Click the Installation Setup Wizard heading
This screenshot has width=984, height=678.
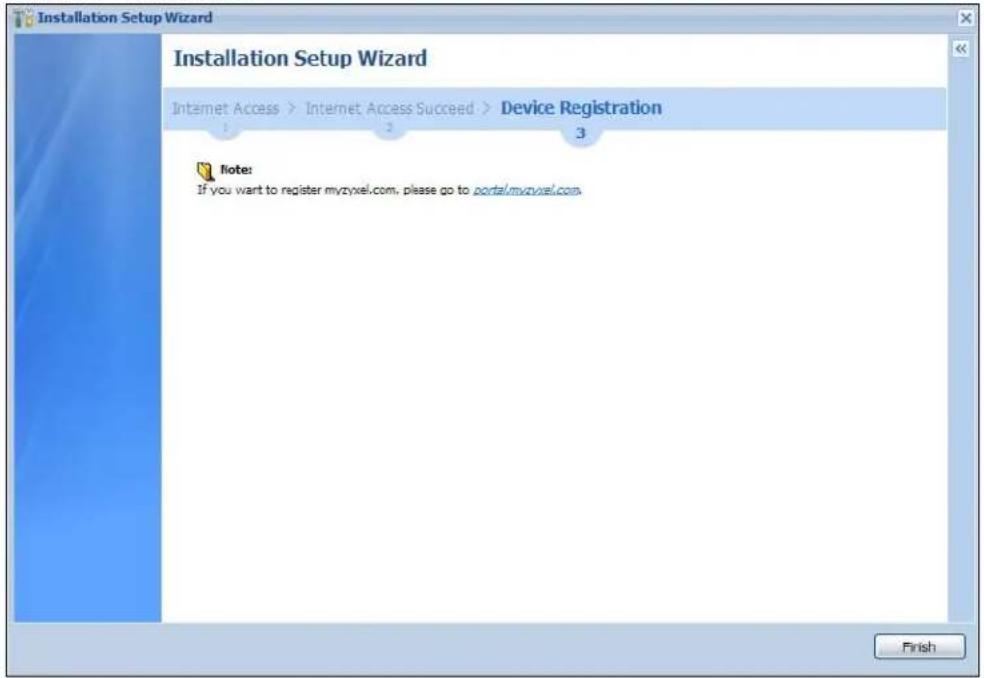[x=300, y=58]
